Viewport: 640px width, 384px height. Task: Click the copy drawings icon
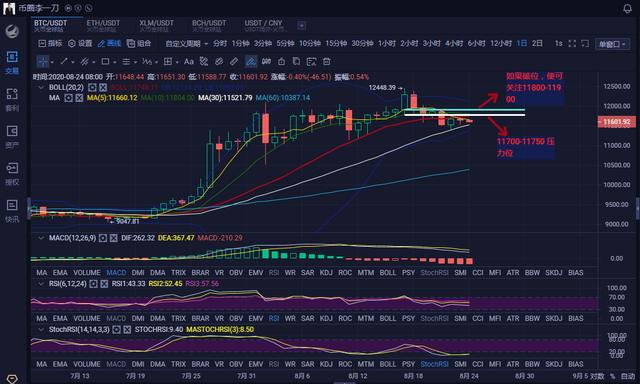(296, 62)
